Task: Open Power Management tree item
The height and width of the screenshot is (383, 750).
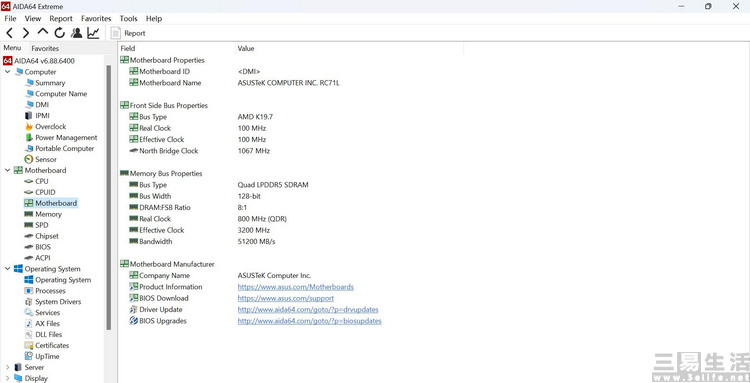Action: coord(61,138)
